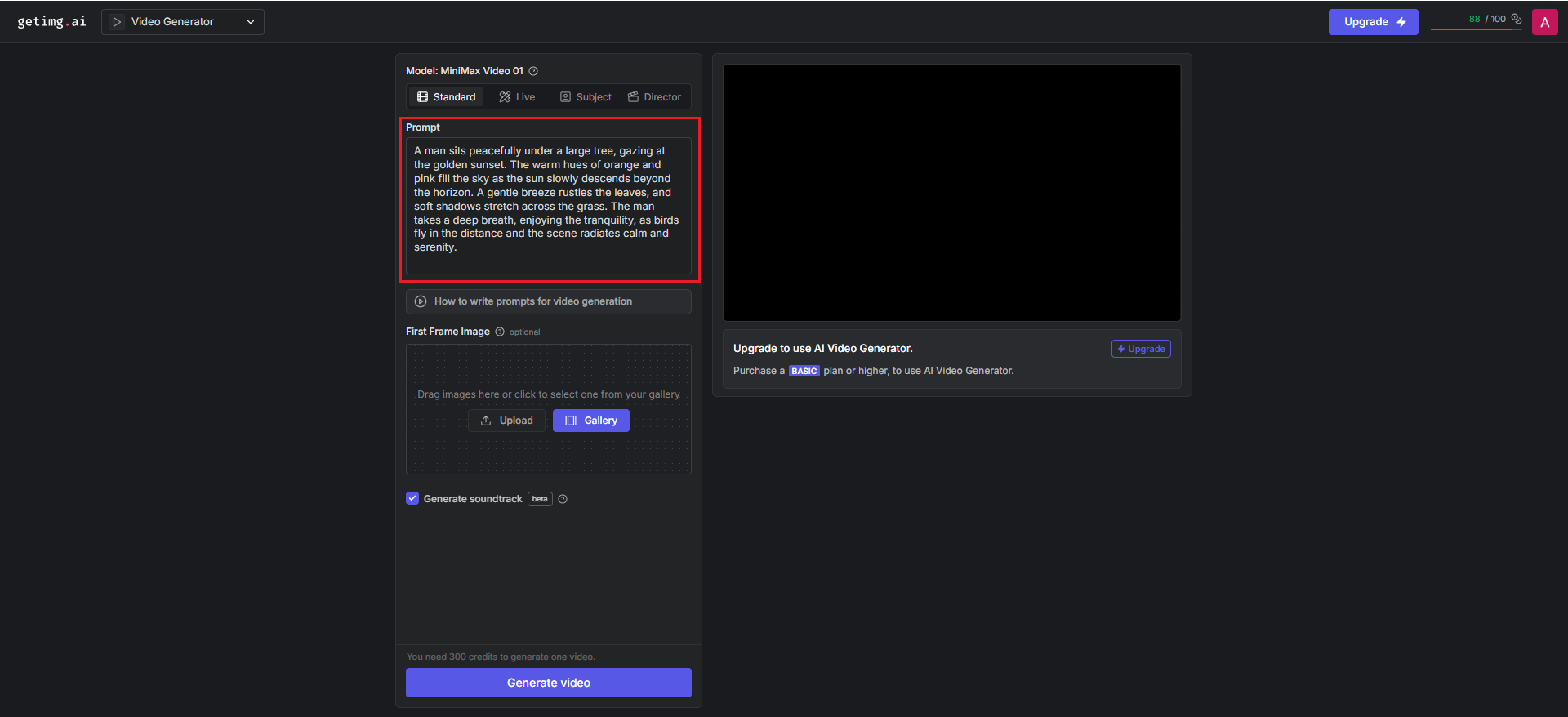Click the top bar Upgrade button
This screenshot has height=717, width=1568.
1373,22
